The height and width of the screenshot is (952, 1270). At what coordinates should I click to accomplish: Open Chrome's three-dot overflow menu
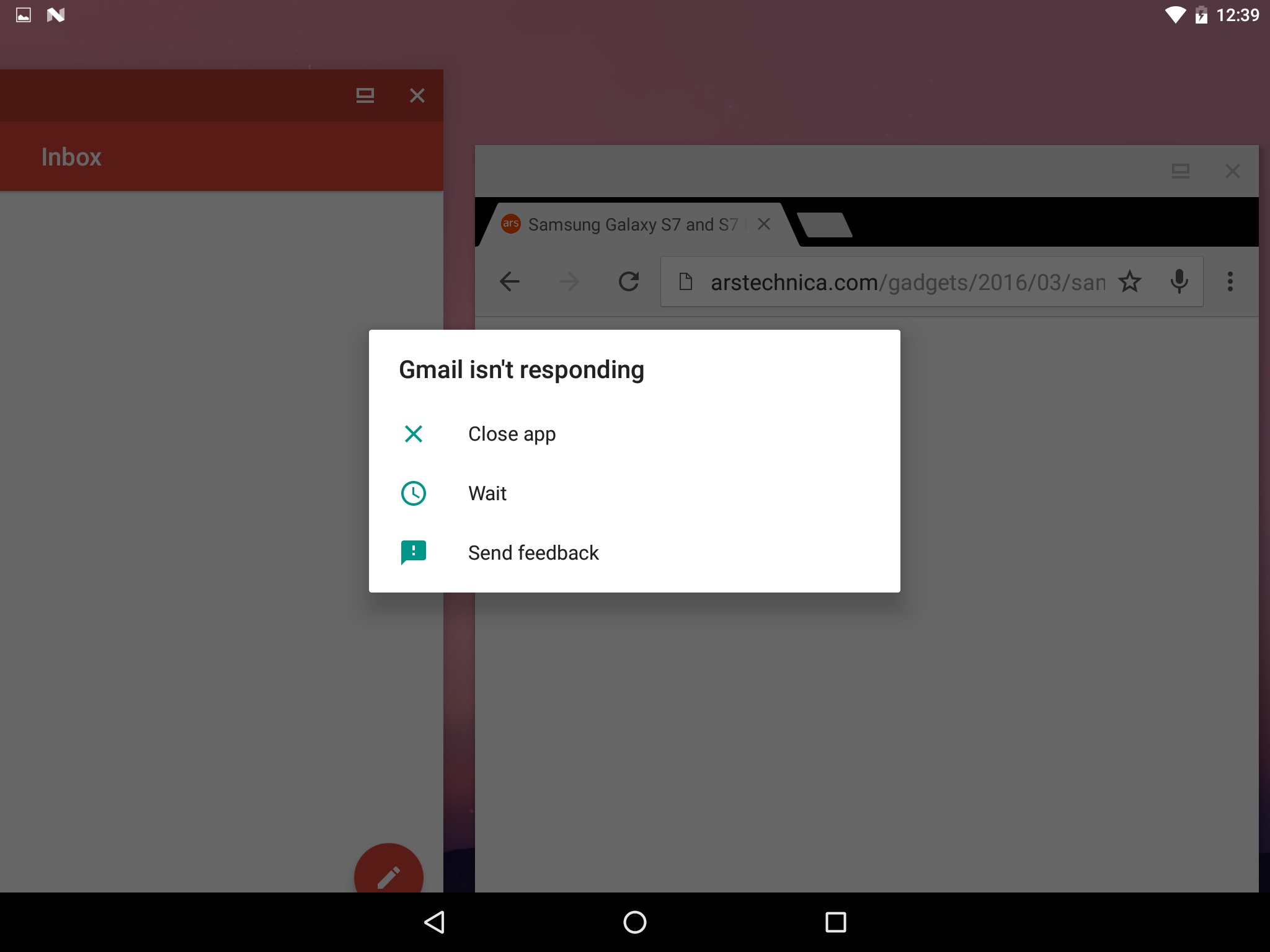1230,281
